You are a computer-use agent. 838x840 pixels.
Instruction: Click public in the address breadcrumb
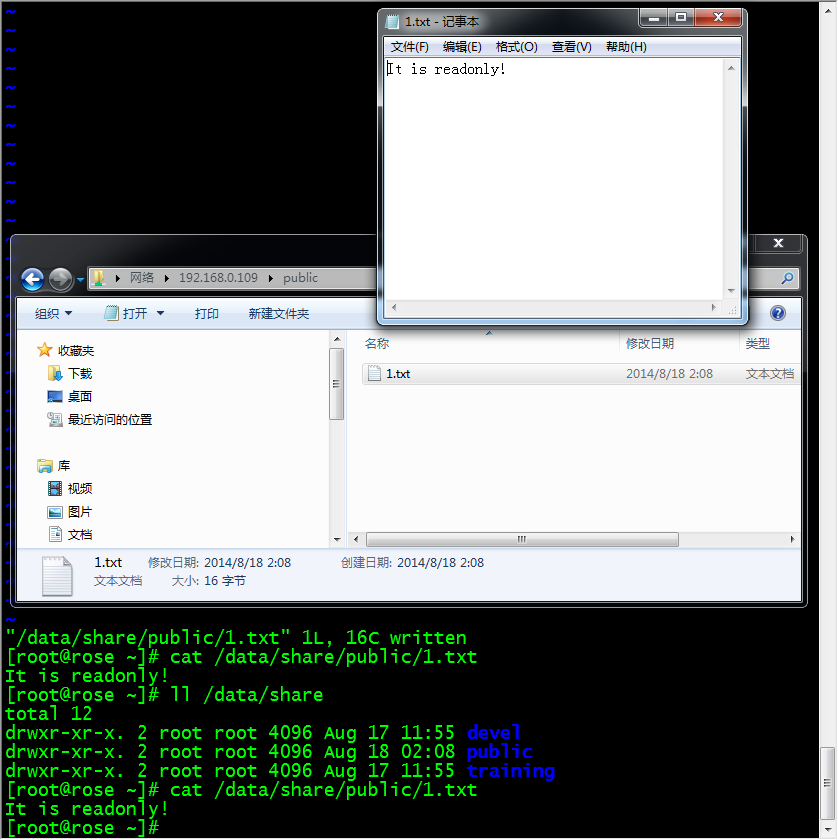tap(300, 278)
